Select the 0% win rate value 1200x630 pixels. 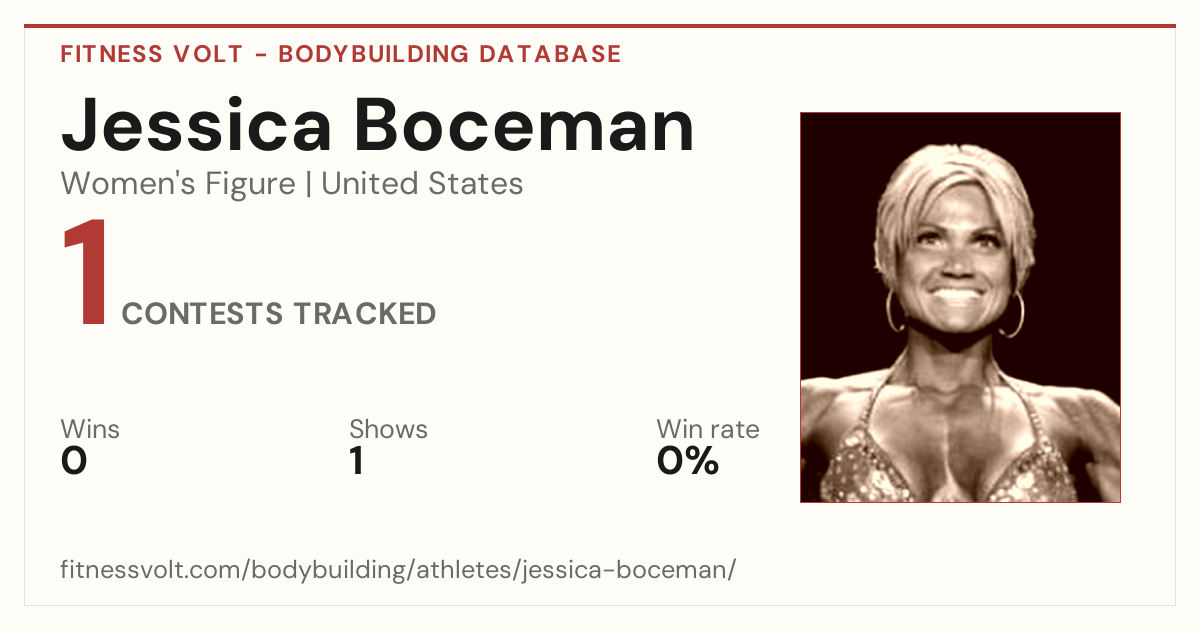(688, 461)
